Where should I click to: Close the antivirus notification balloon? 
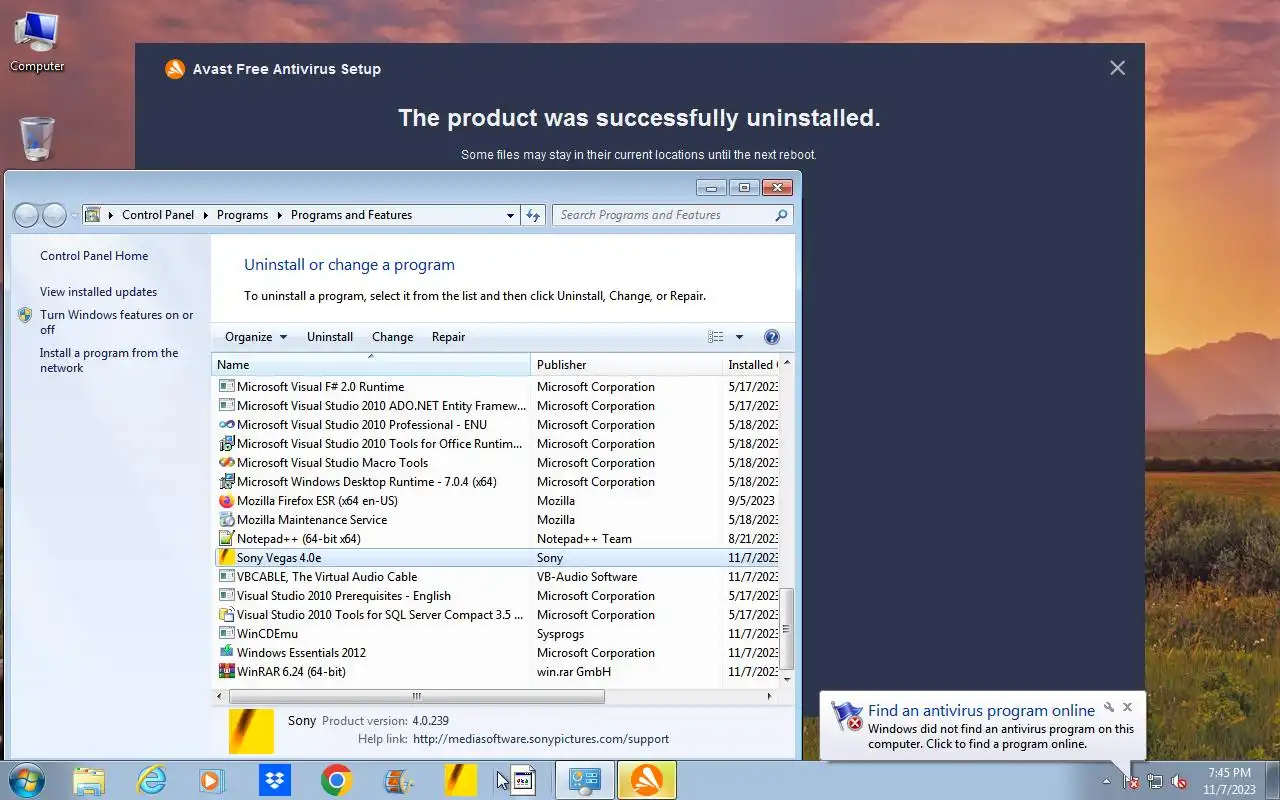(1127, 707)
